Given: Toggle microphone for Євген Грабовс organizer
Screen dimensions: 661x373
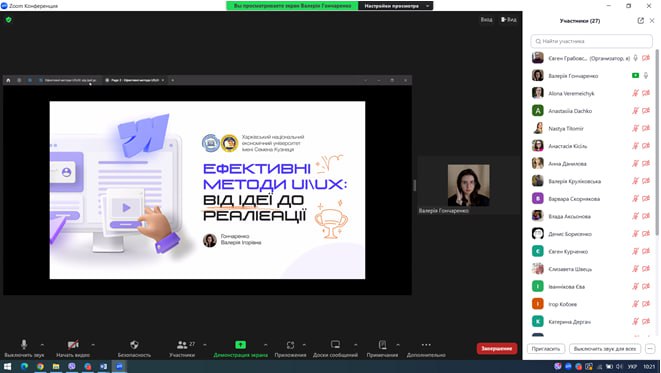Looking at the screenshot, I should [636, 58].
